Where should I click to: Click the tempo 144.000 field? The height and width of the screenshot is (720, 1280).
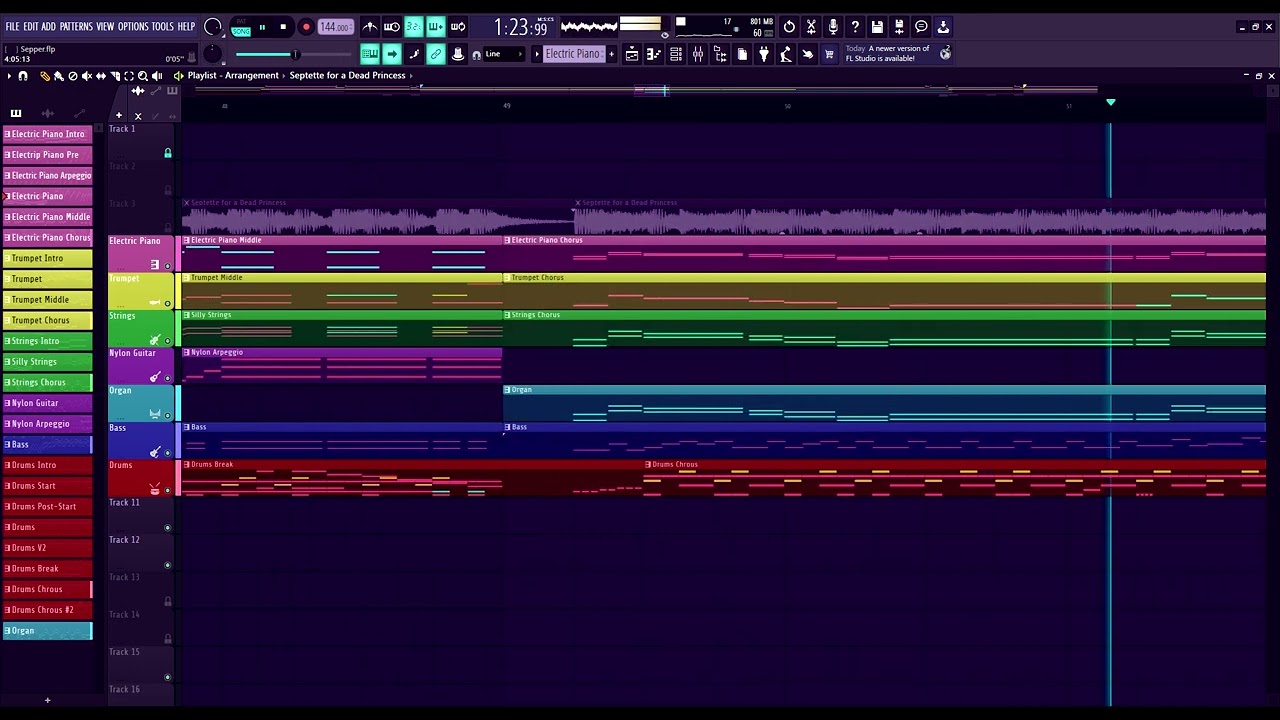point(335,28)
